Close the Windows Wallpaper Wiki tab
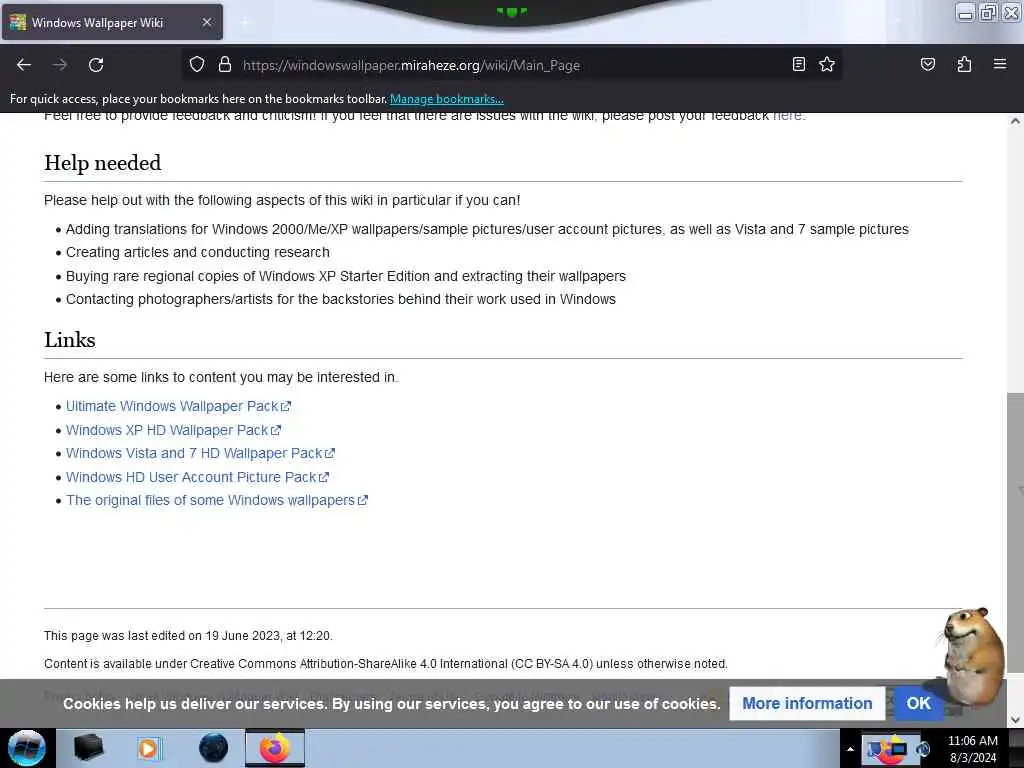This screenshot has height=768, width=1024. (207, 22)
